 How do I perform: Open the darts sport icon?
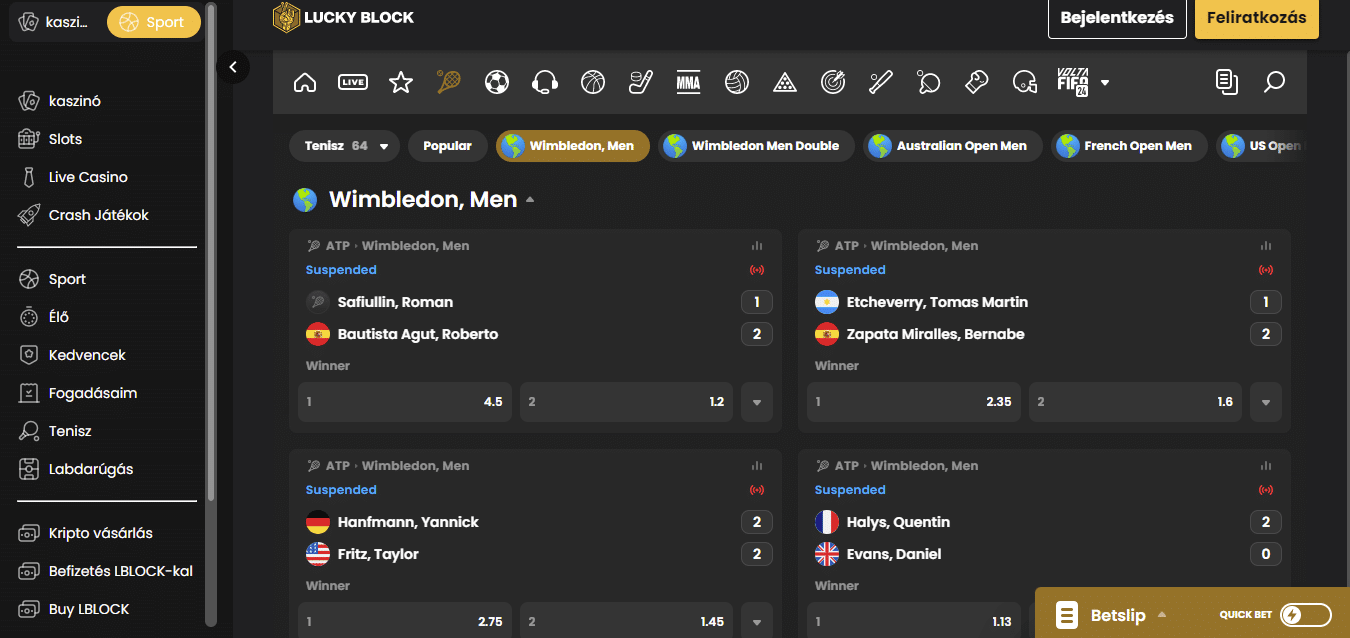[832, 82]
